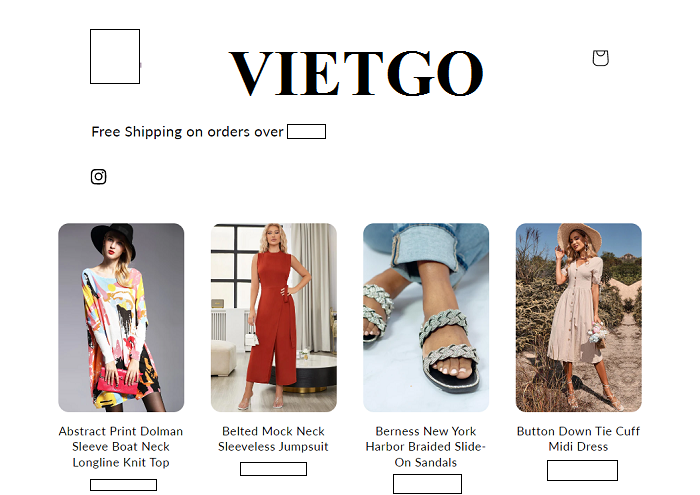Viewport: 700px width, 495px height.
Task: Open the Instagram social icon
Action: coord(99,177)
